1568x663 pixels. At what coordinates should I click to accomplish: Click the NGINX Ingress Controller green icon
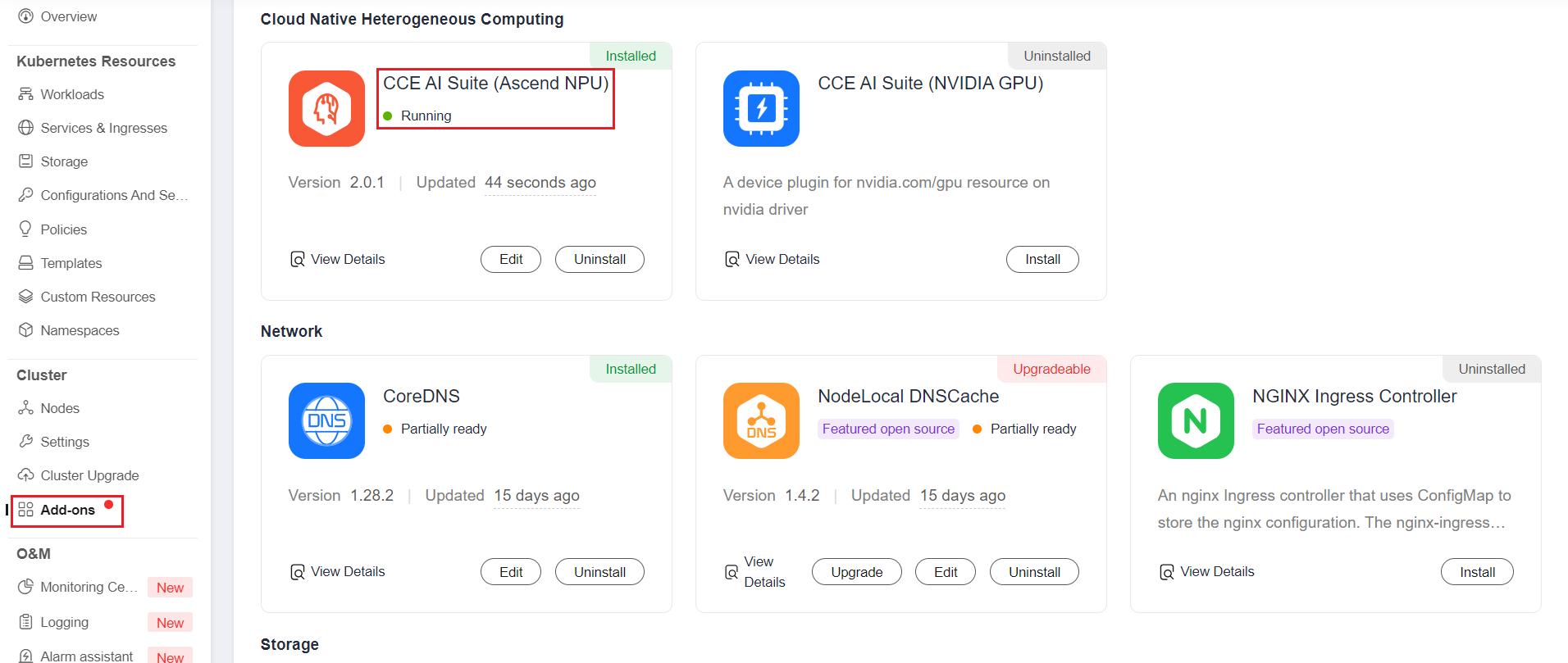click(1196, 420)
